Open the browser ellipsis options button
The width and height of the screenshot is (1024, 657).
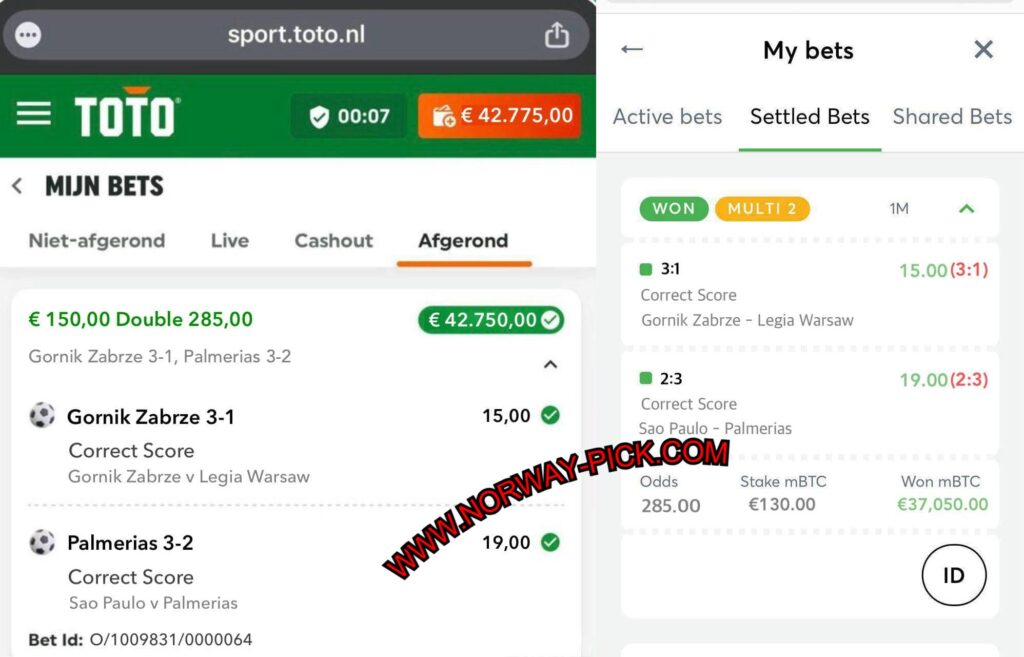pos(27,35)
